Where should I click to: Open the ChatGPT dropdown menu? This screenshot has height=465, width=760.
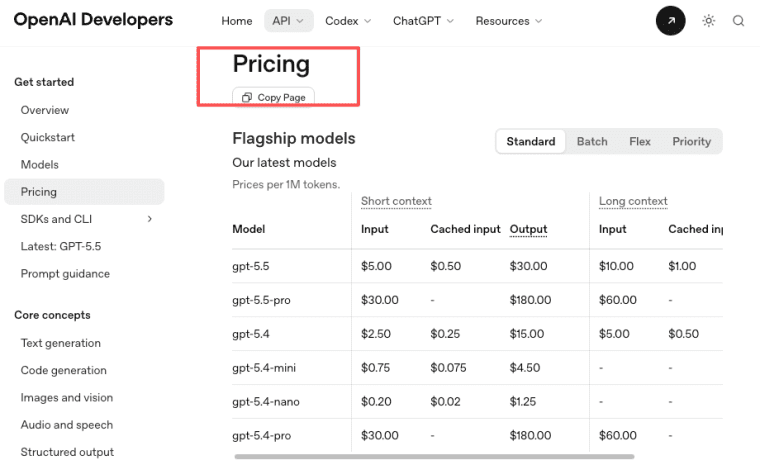pyautogui.click(x=423, y=21)
